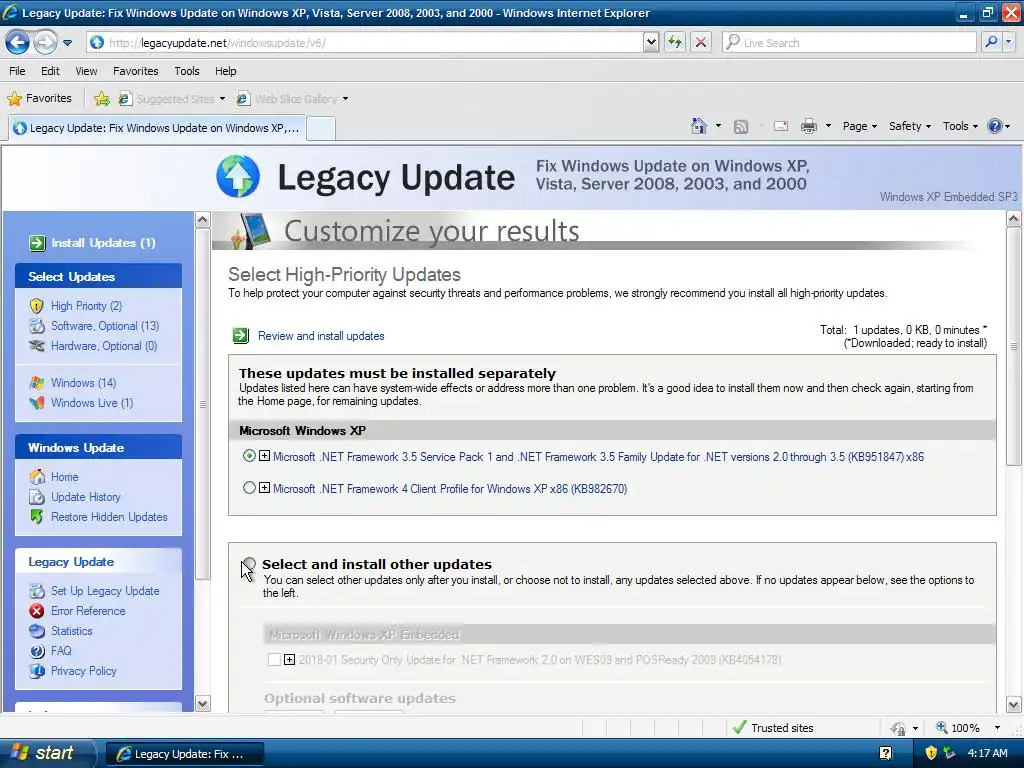Open the Tools menu in menu bar
Image resolution: width=1024 pixels, height=768 pixels.
187,71
